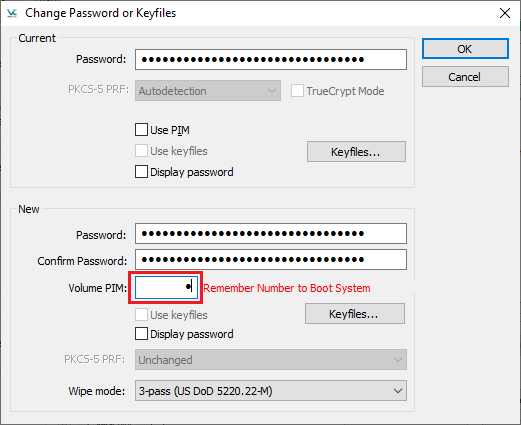Click the New Password field

click(271, 234)
